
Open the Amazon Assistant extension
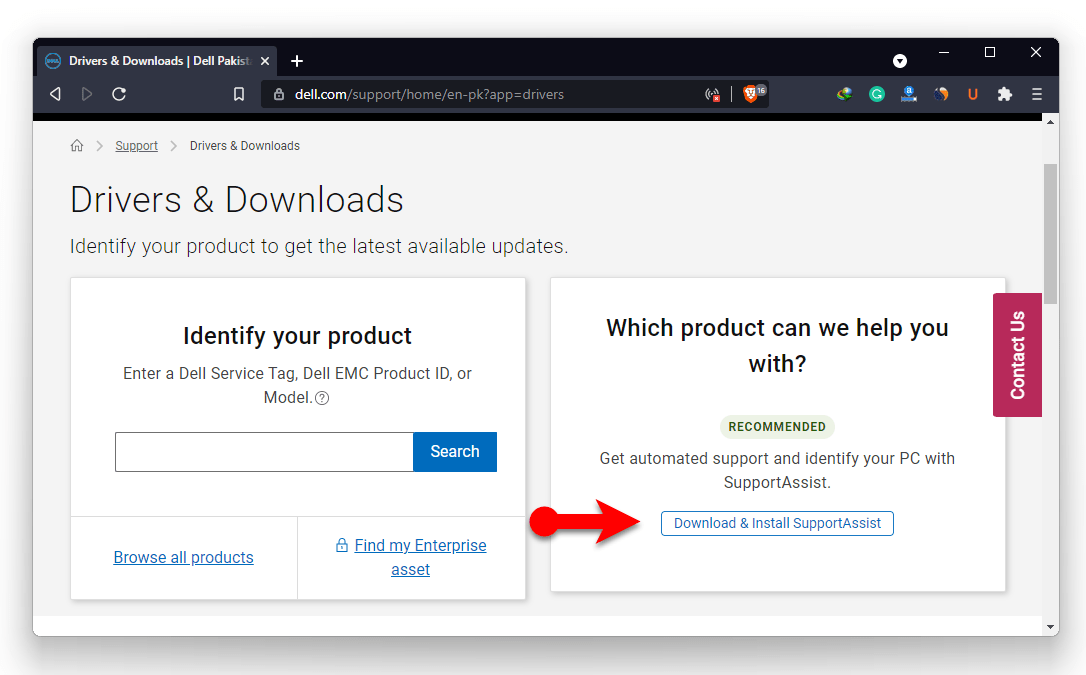(909, 94)
